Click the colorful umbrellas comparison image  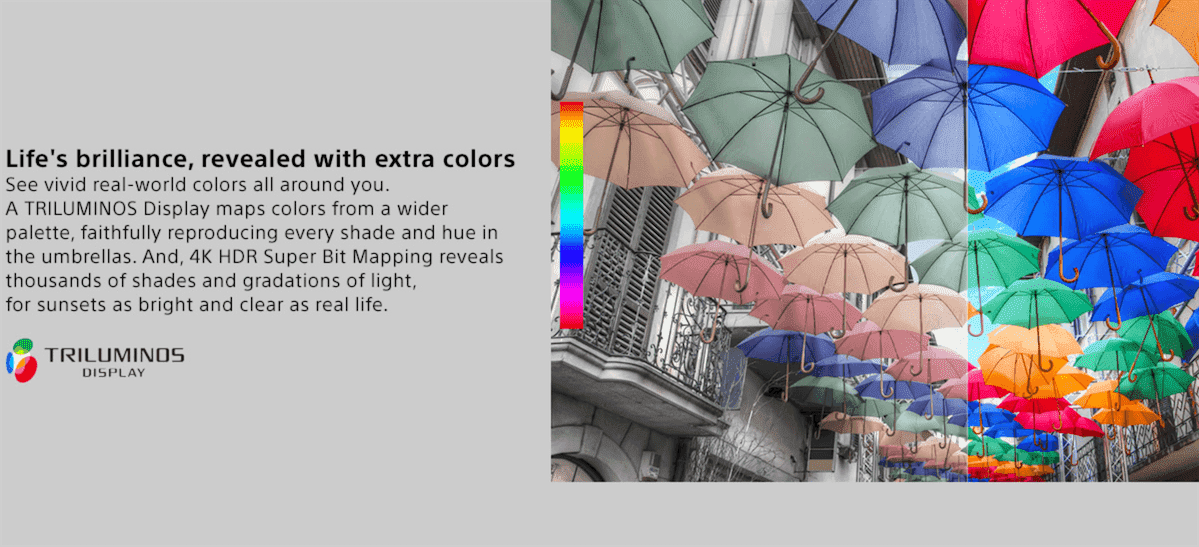click(875, 240)
